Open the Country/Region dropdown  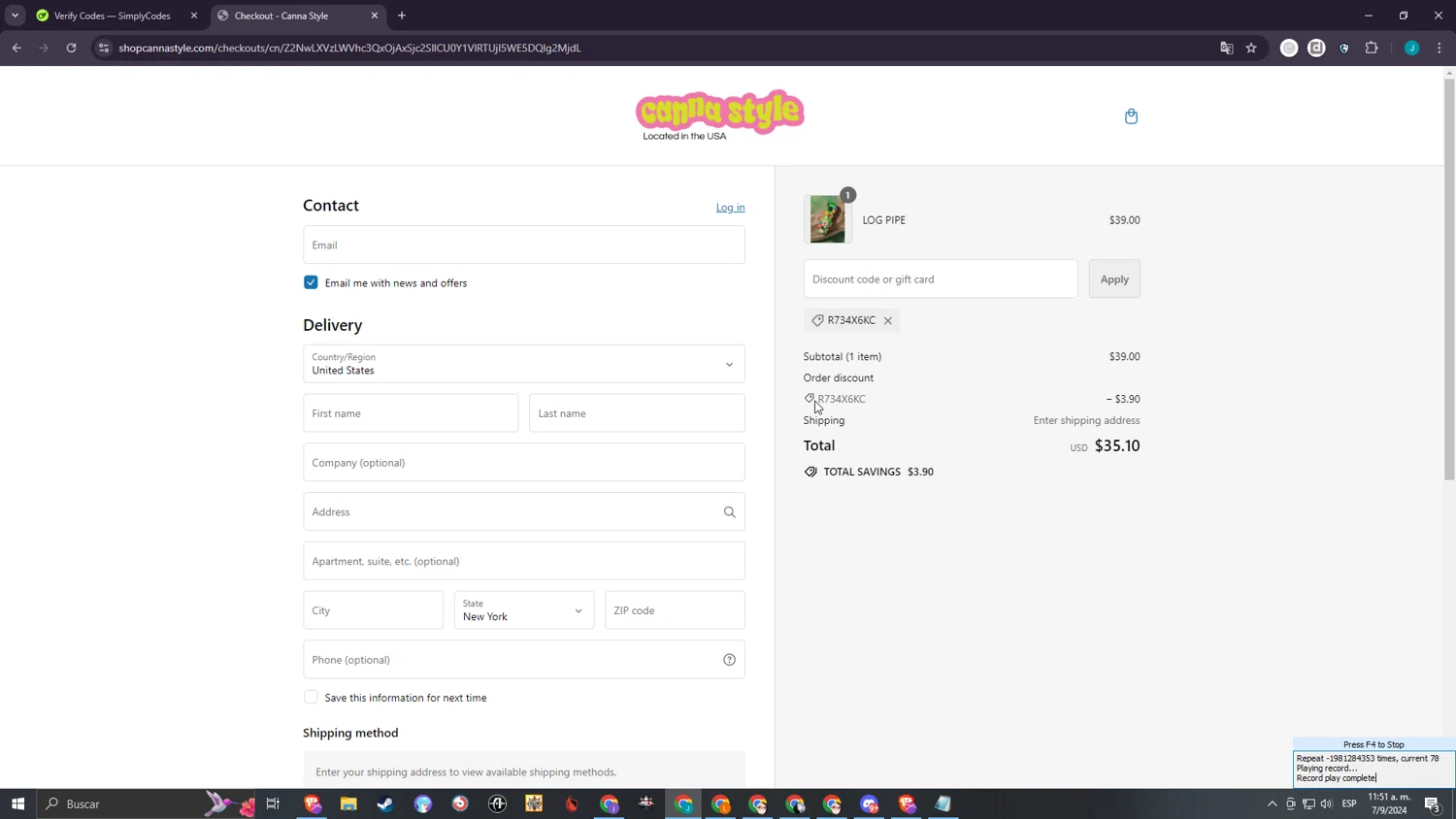coord(524,364)
